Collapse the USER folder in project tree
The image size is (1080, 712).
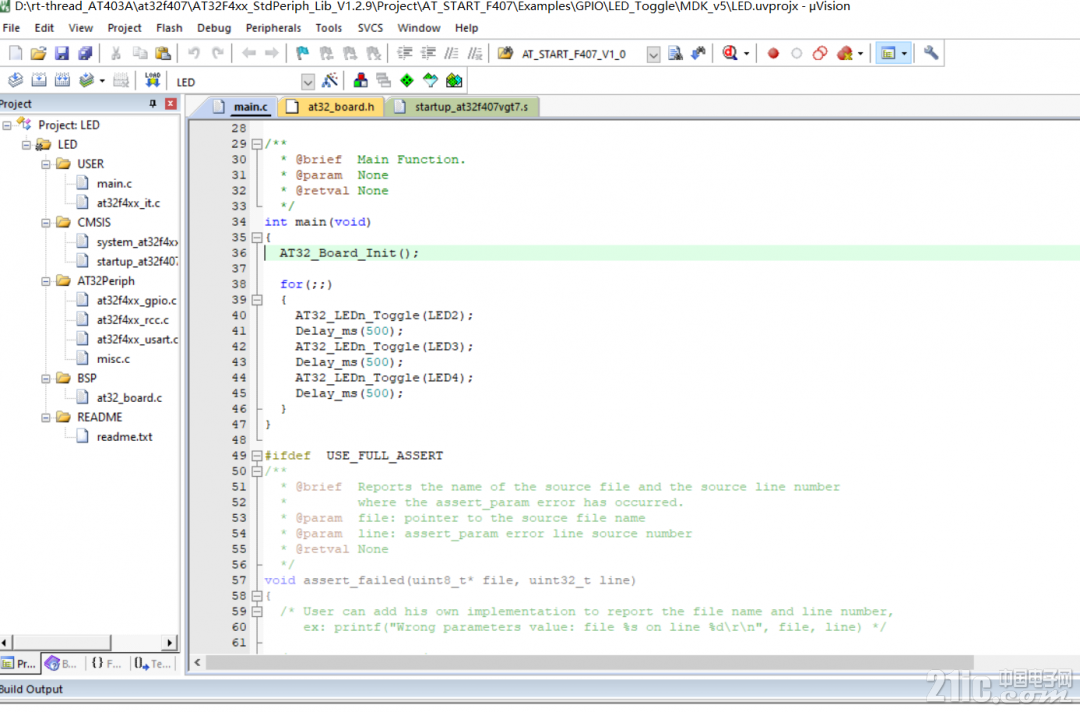(x=45, y=164)
